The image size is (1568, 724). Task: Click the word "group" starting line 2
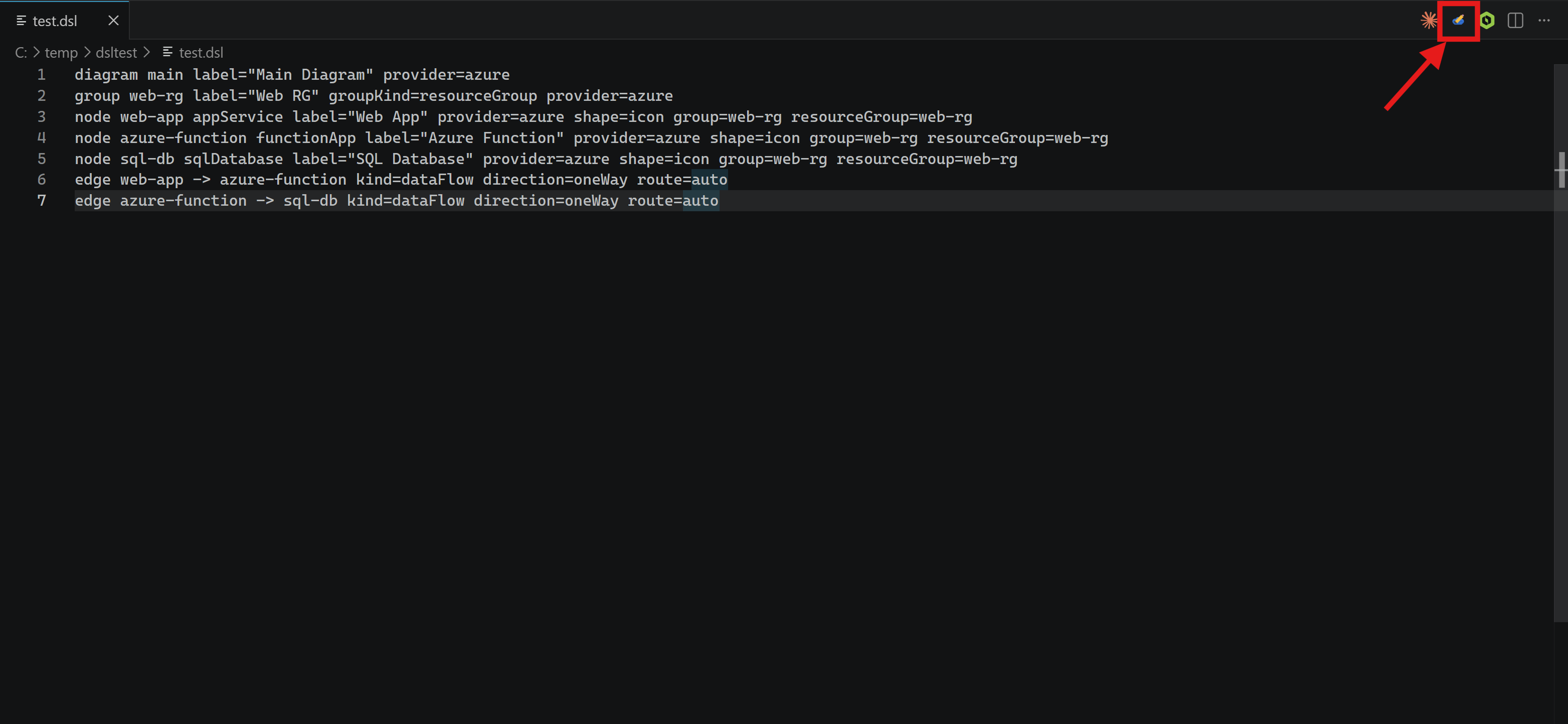(x=97, y=96)
